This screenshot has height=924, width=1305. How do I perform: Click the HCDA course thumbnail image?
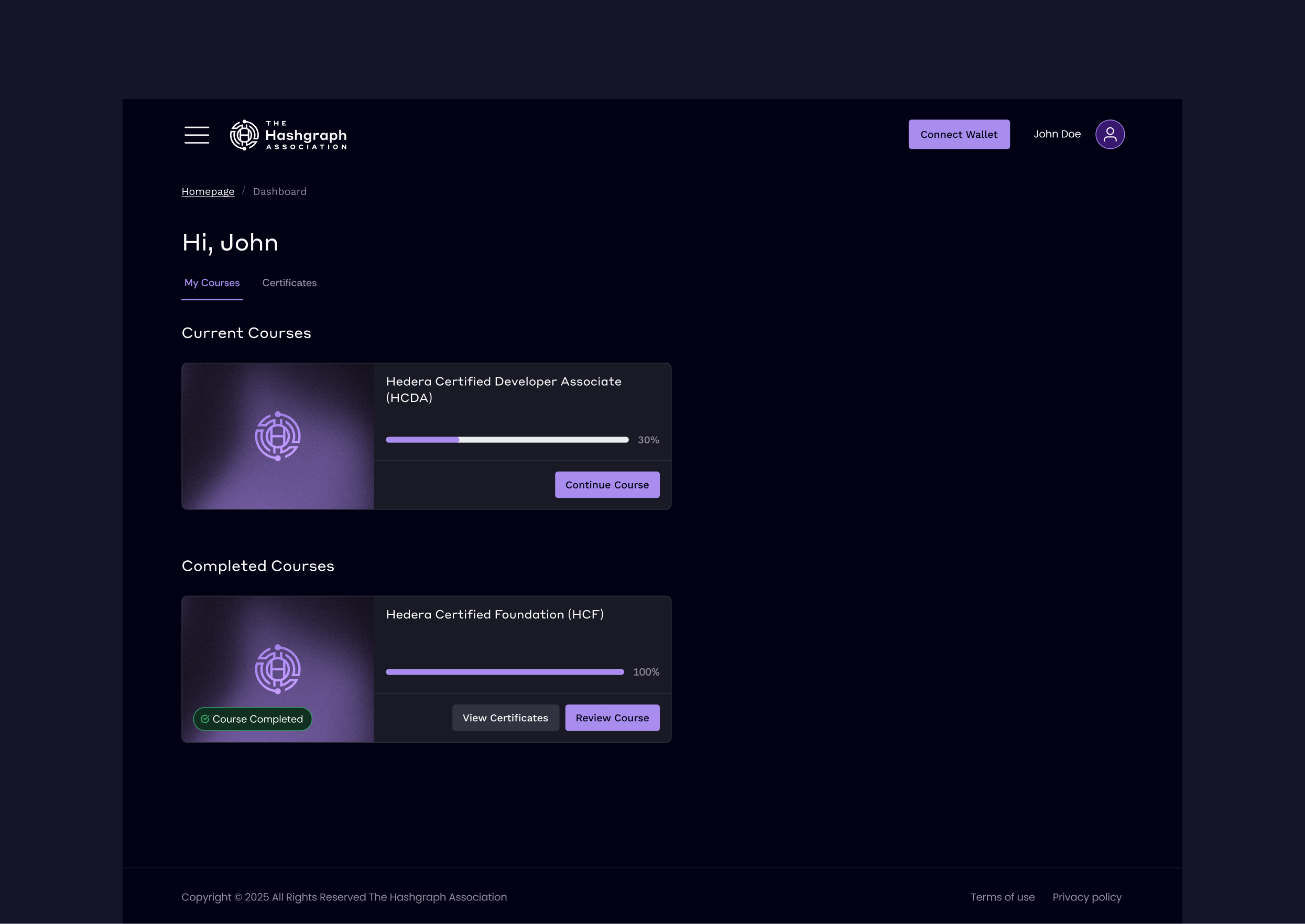point(278,437)
